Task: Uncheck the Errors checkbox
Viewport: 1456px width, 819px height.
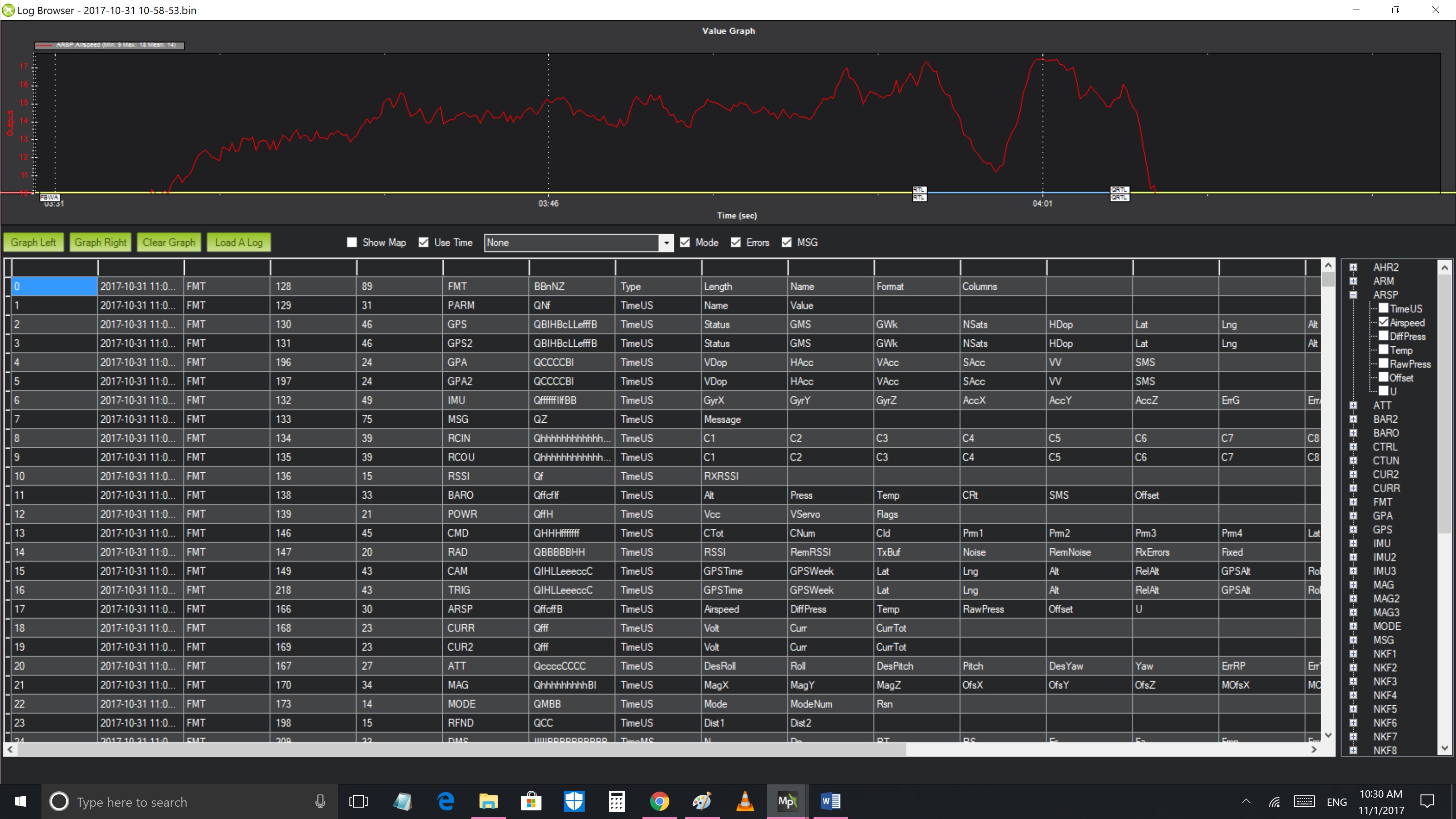Action: click(736, 243)
